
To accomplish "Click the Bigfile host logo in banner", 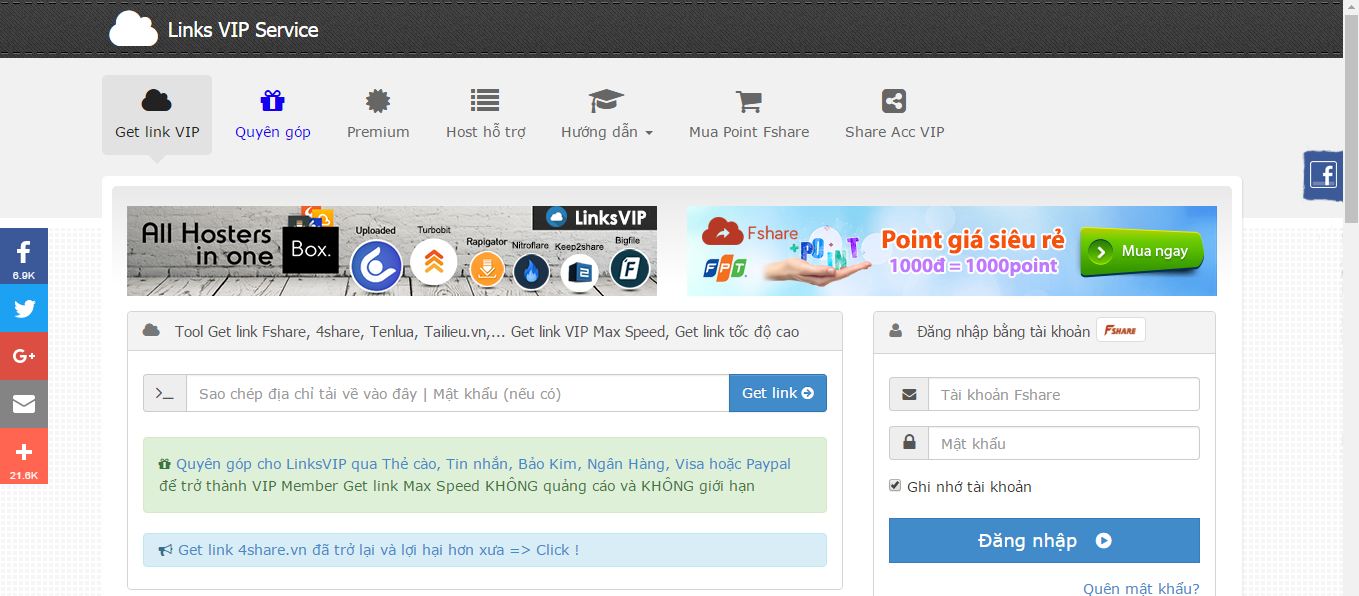I will click(630, 269).
